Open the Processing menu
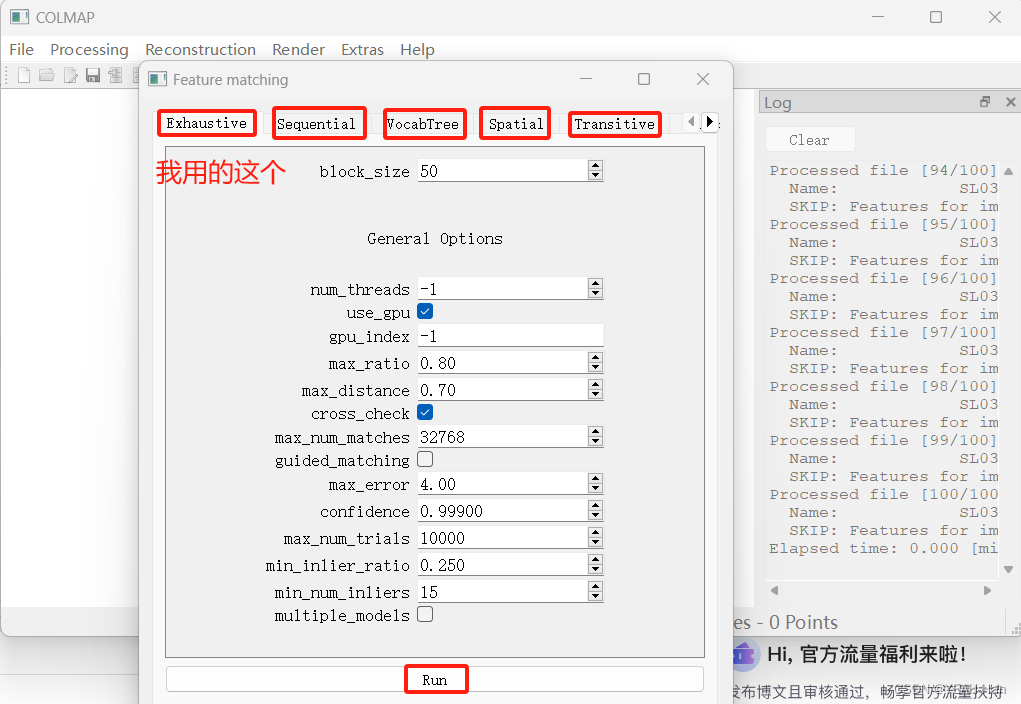The image size is (1021, 704). [89, 49]
